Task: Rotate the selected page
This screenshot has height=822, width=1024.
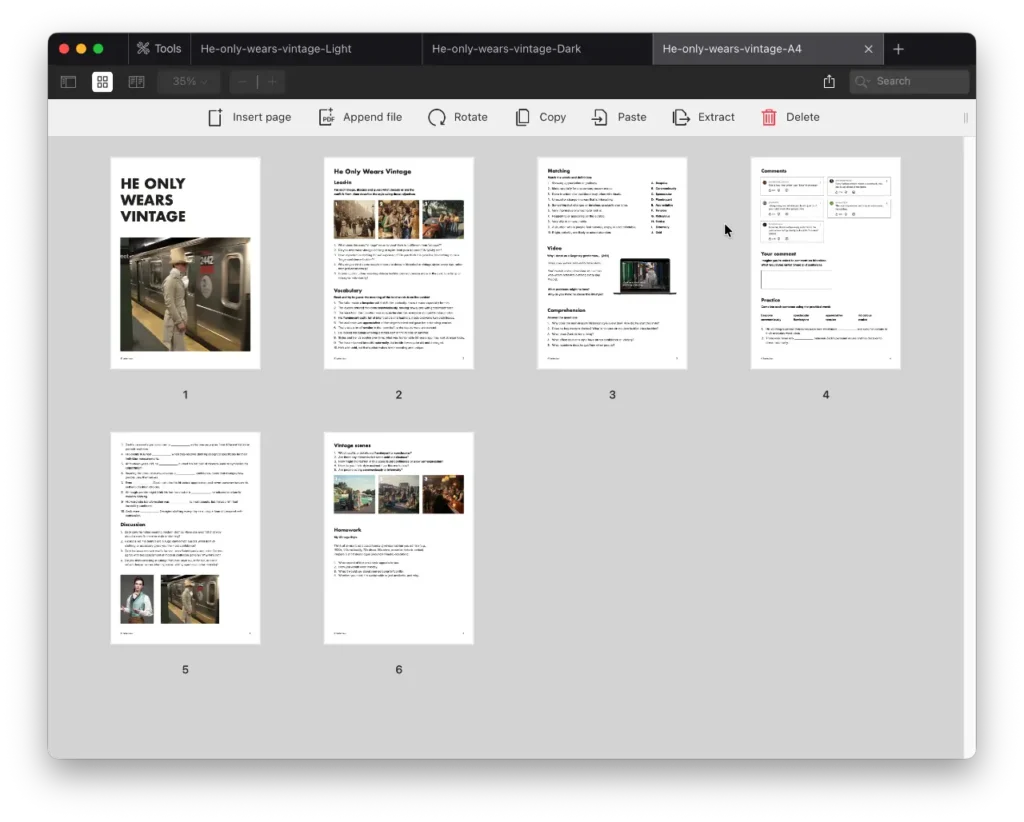Action: (x=458, y=117)
